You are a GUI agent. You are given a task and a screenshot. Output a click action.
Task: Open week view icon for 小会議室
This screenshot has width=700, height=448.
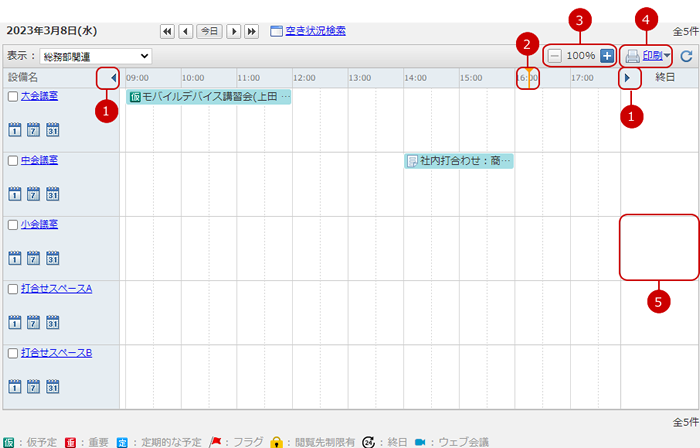pyautogui.click(x=33, y=258)
